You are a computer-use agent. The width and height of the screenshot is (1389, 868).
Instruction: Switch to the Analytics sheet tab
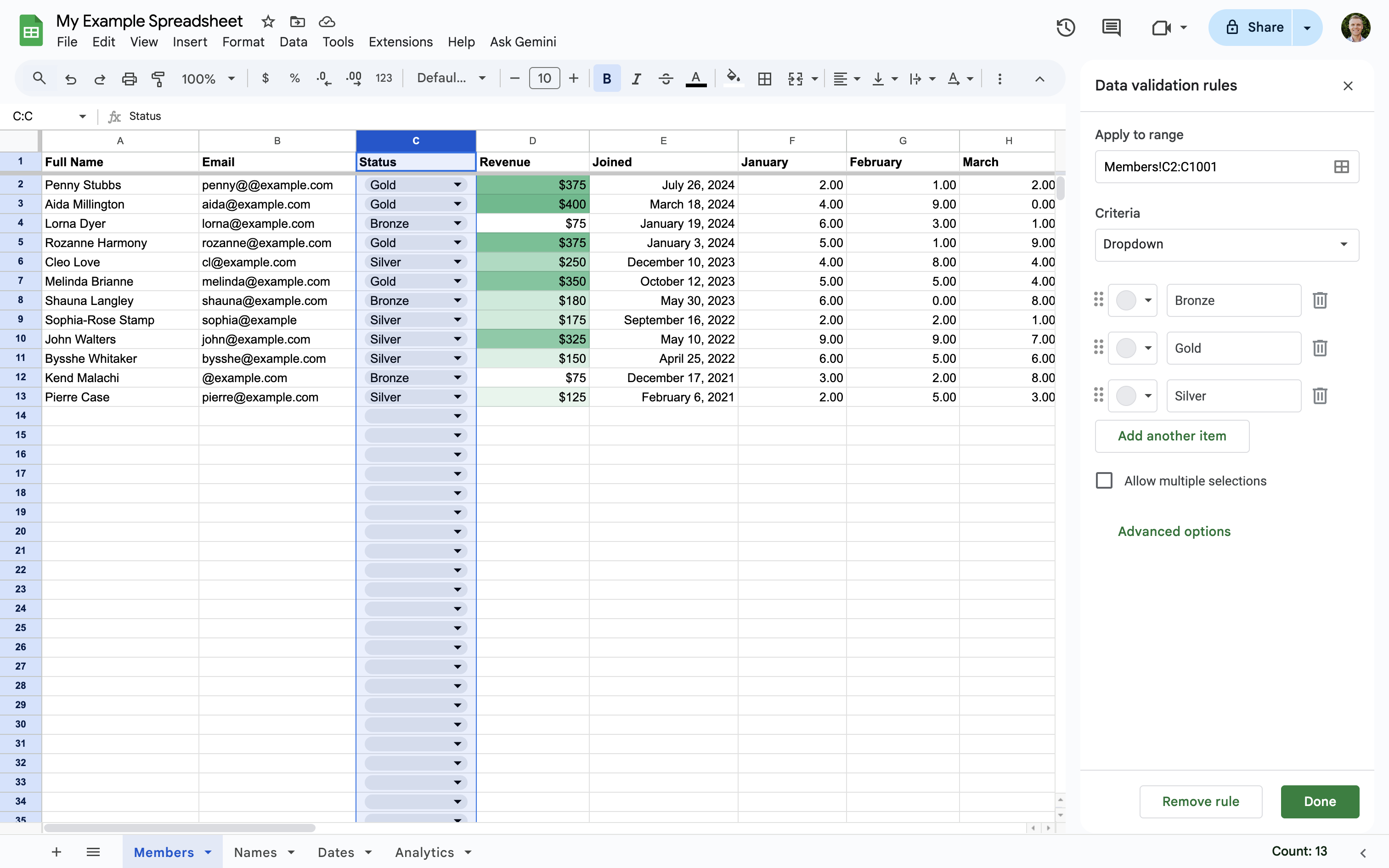pyautogui.click(x=425, y=852)
